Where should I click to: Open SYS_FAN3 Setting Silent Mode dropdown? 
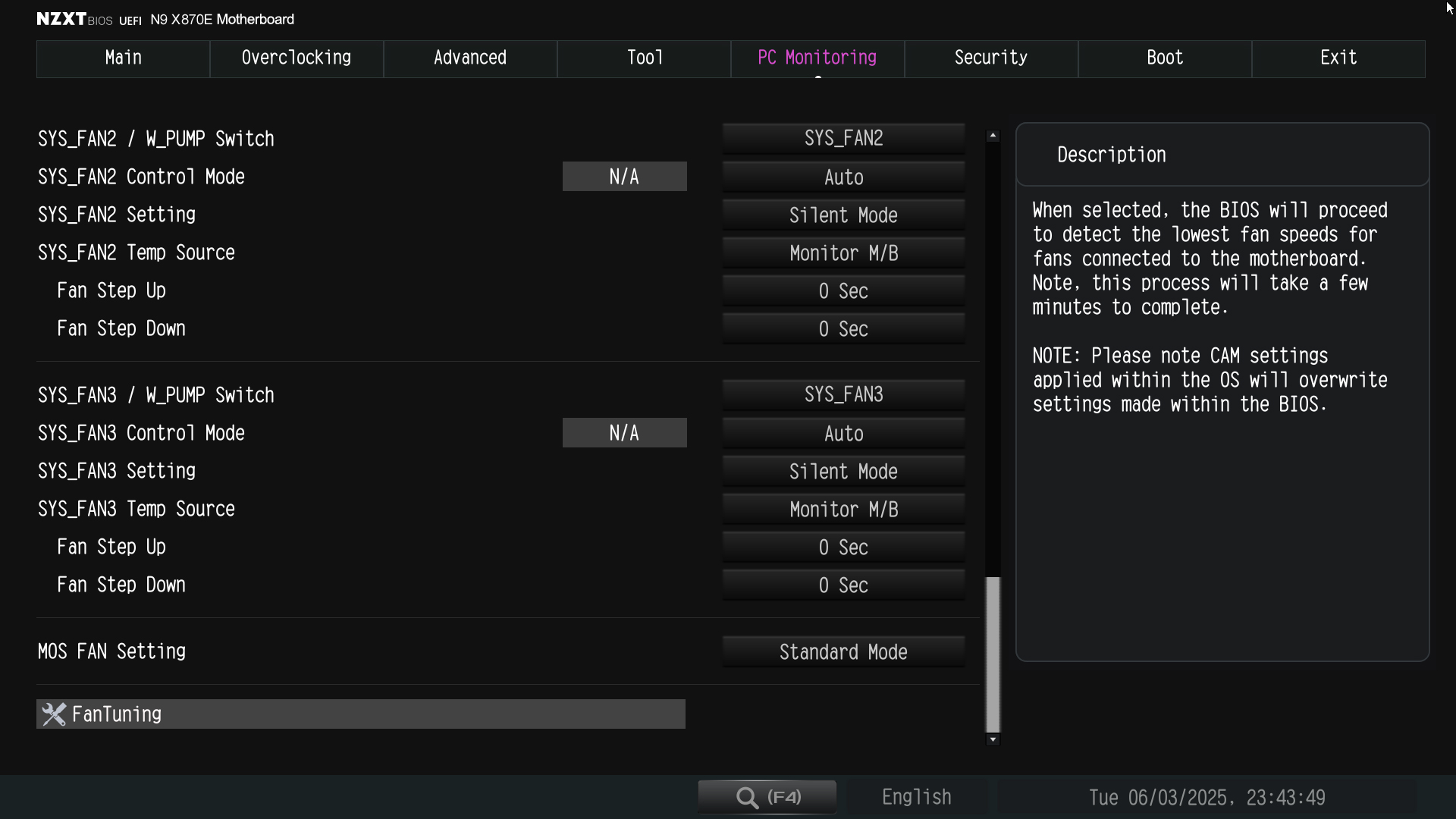pyautogui.click(x=843, y=472)
